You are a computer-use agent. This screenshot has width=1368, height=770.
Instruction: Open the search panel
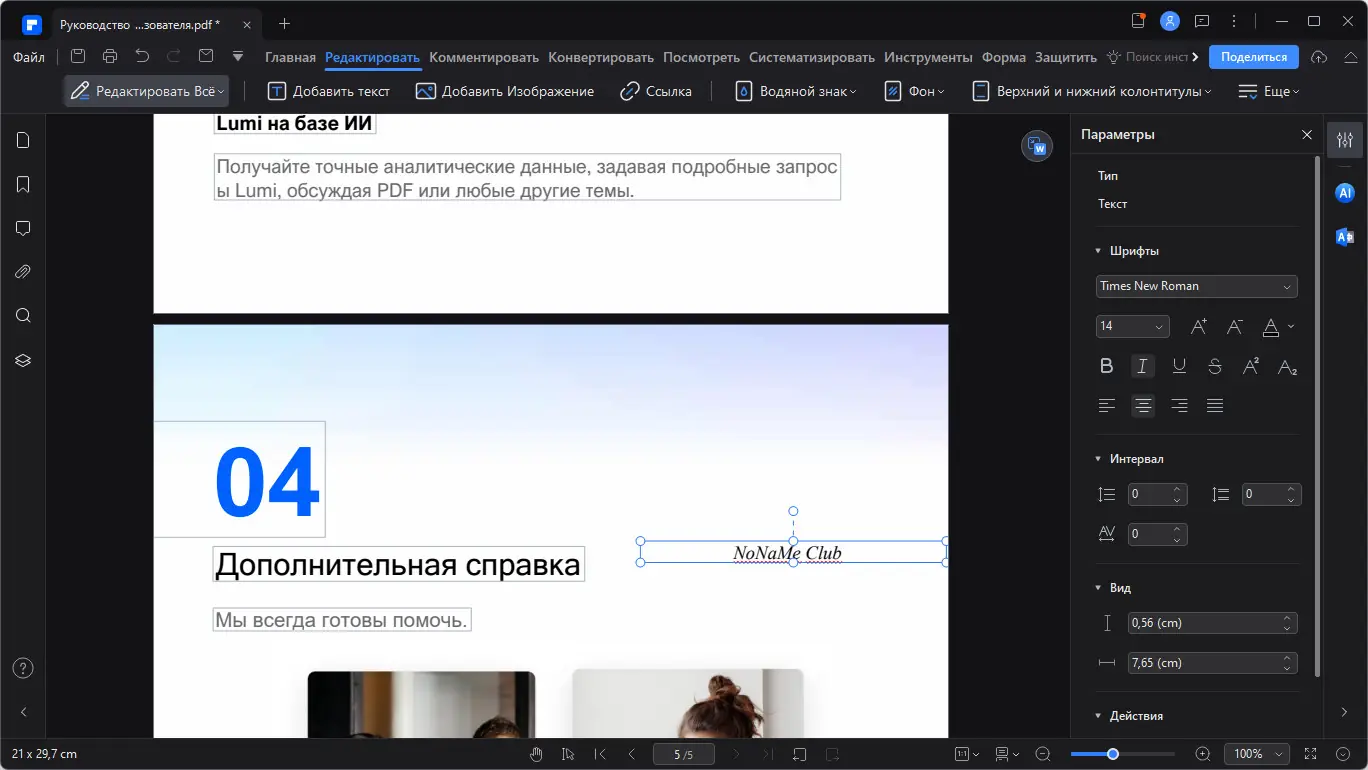point(23,315)
